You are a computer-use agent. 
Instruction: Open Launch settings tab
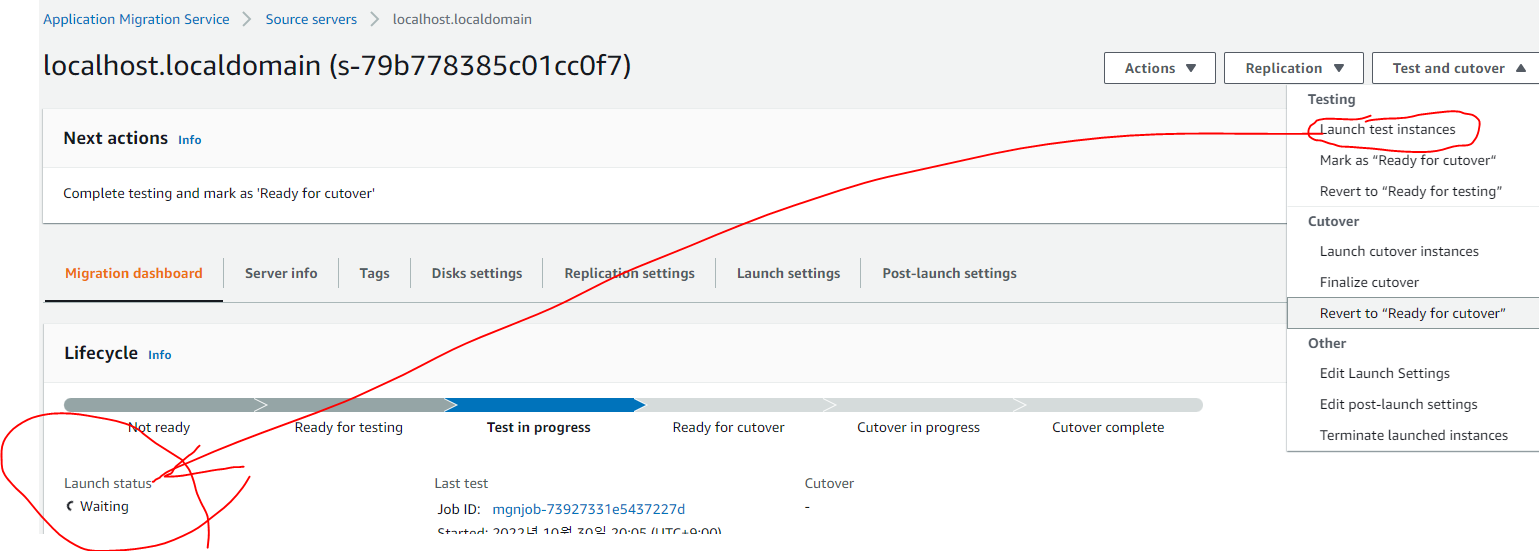coord(788,273)
